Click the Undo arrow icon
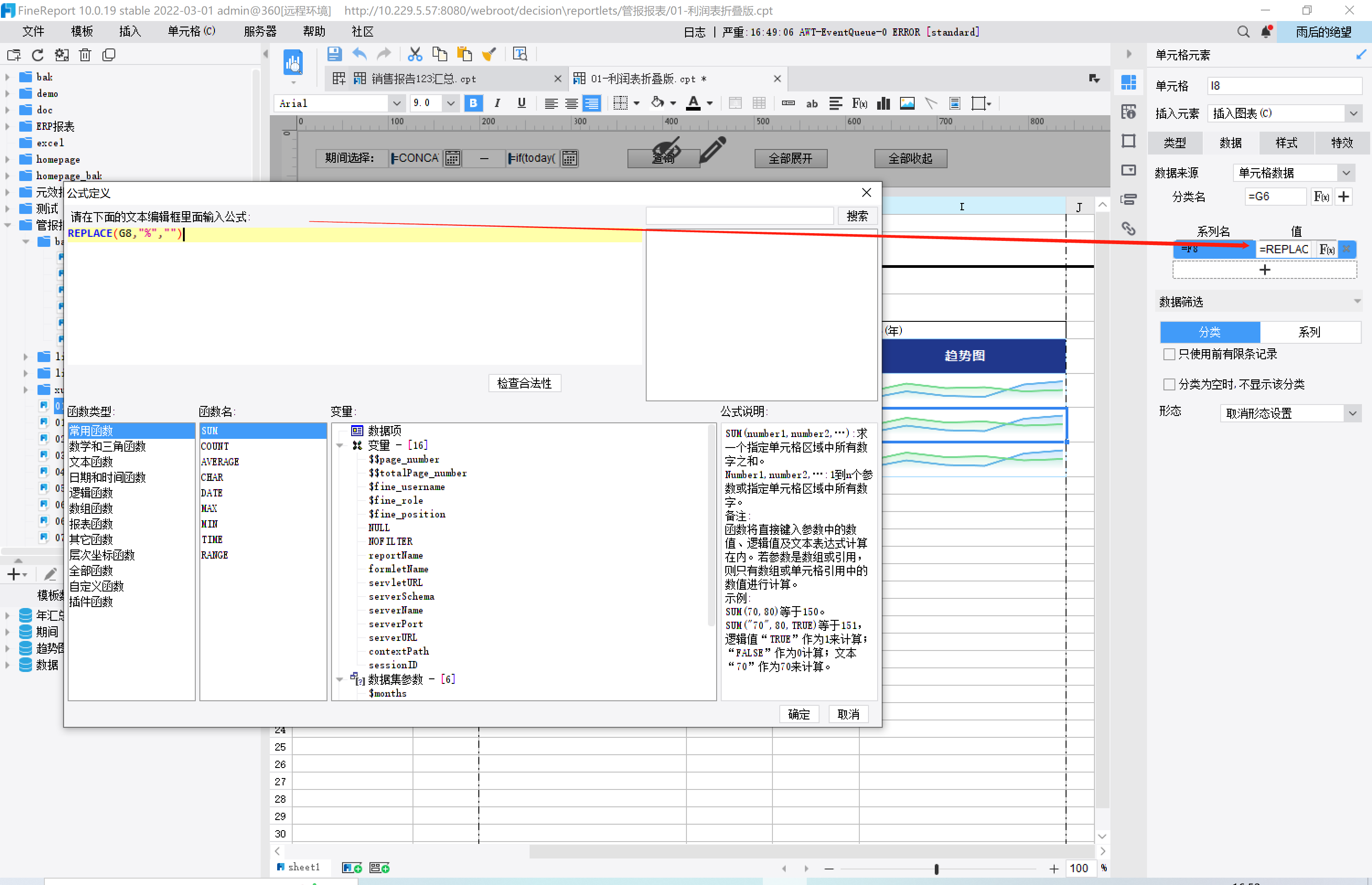 [359, 54]
